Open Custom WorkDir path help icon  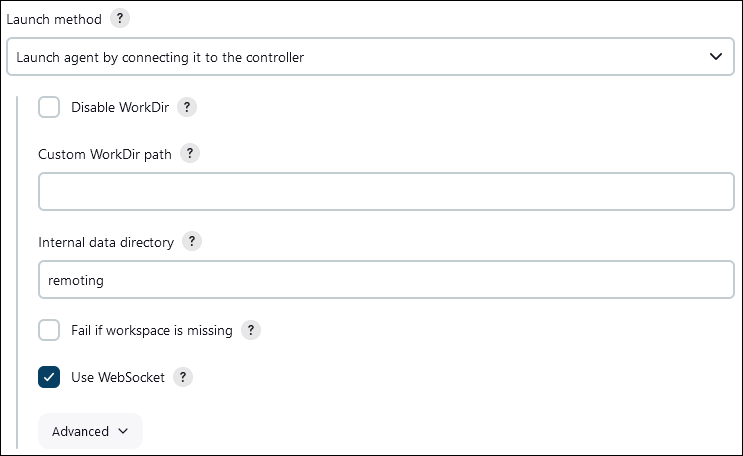coord(190,154)
